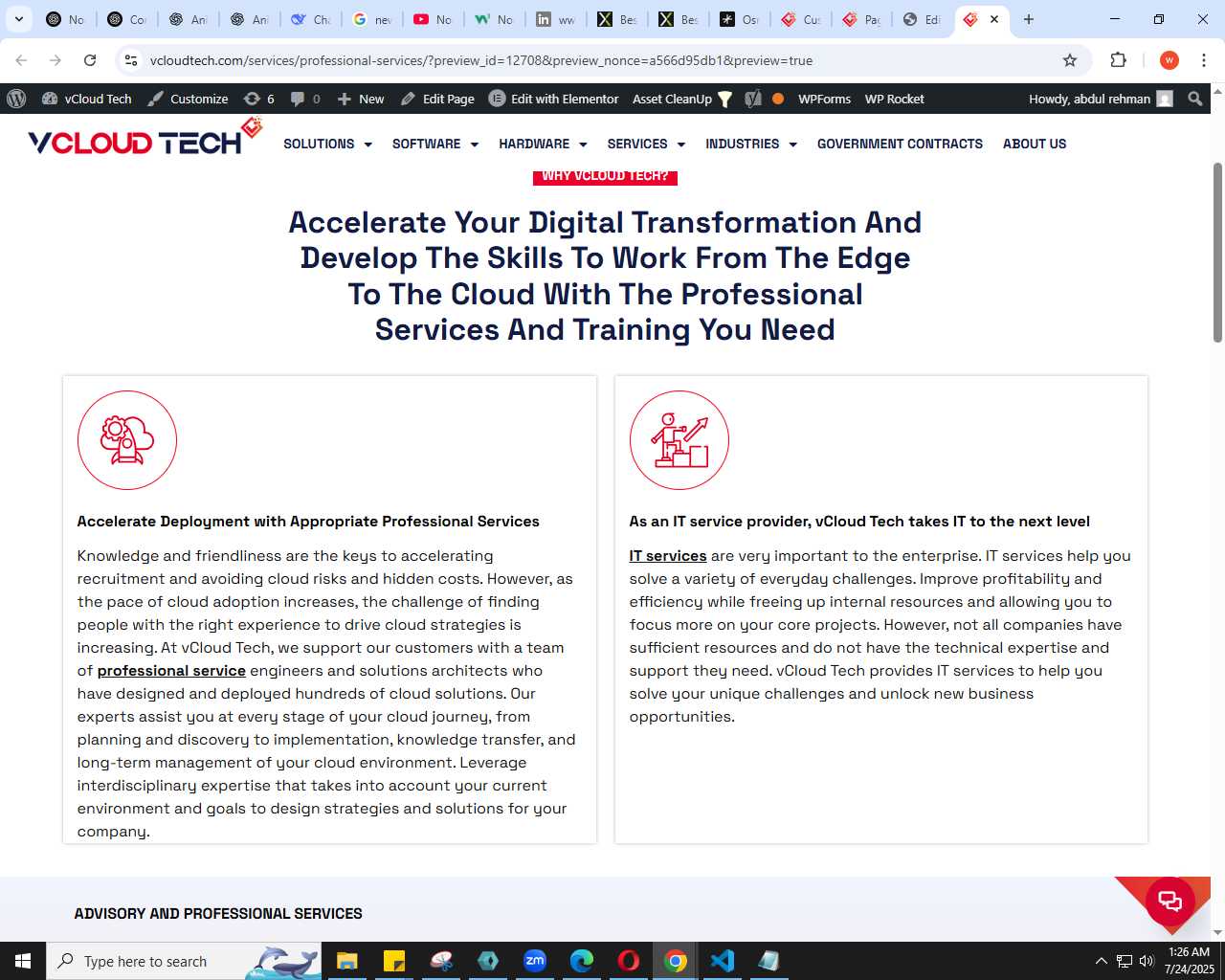This screenshot has height=980, width=1225.
Task: Click the page vertical scrollbar thumb
Action: tap(1217, 252)
